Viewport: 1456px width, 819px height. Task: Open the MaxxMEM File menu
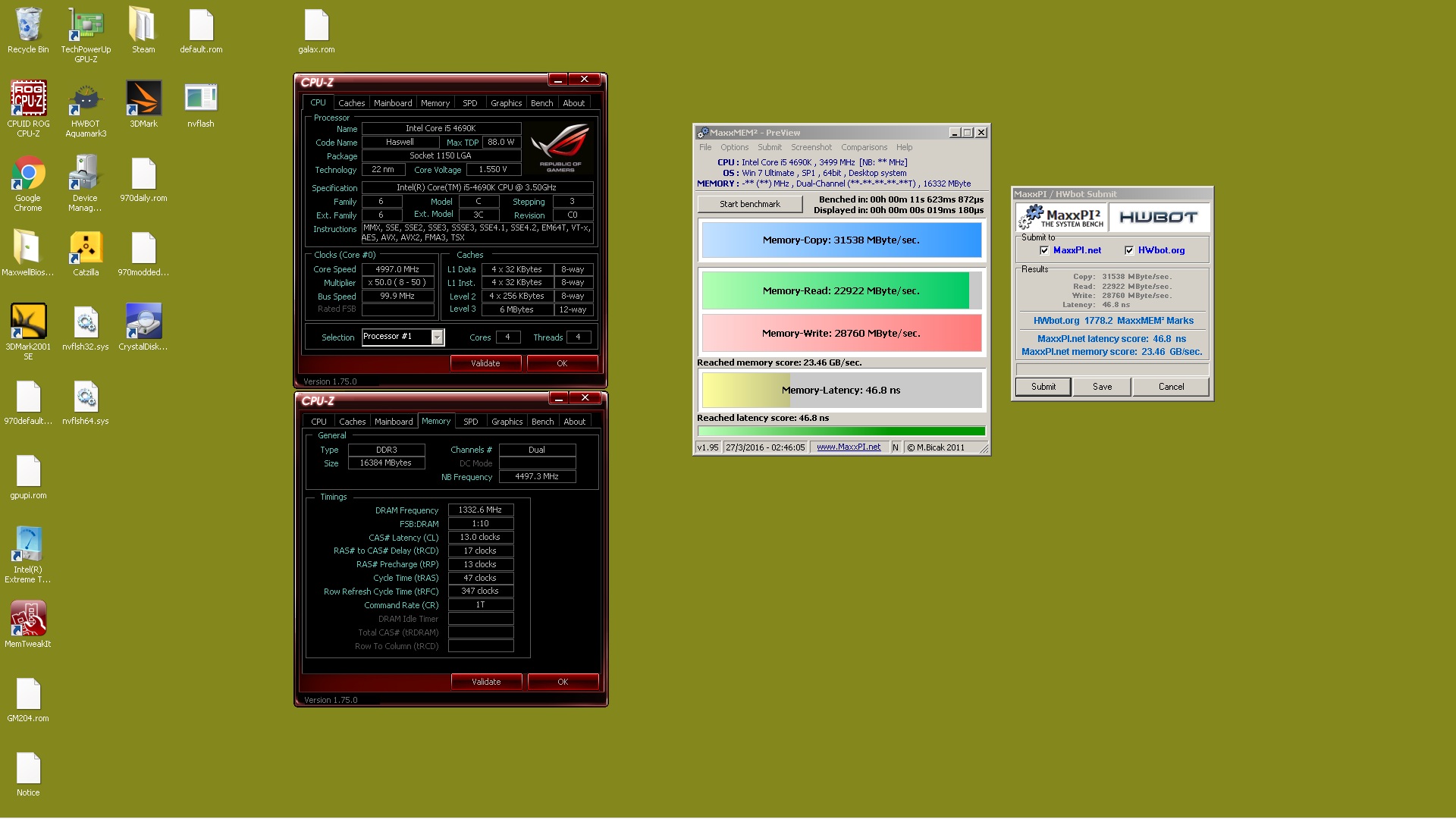coord(705,147)
